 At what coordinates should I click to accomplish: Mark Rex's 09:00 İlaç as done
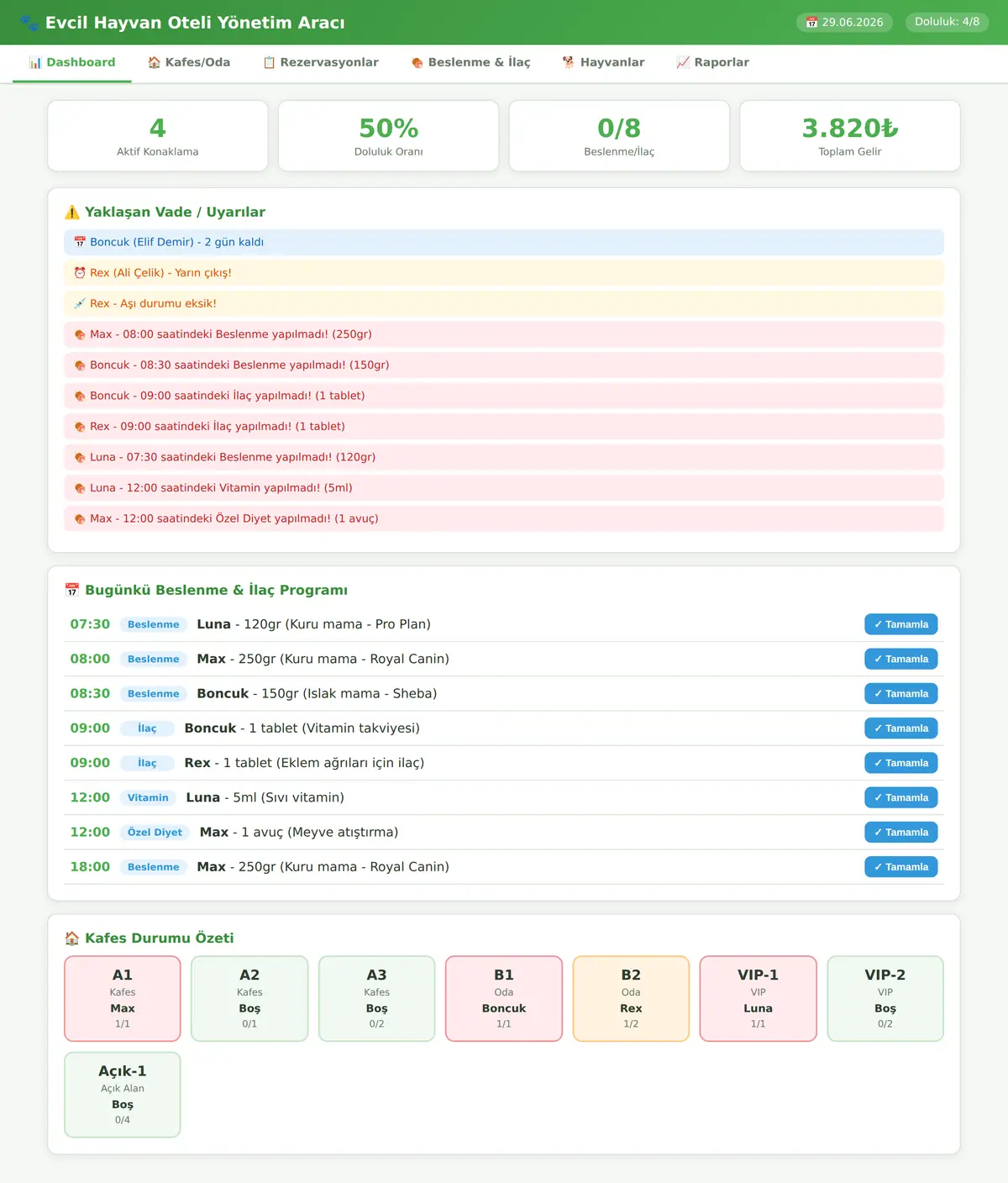(900, 763)
